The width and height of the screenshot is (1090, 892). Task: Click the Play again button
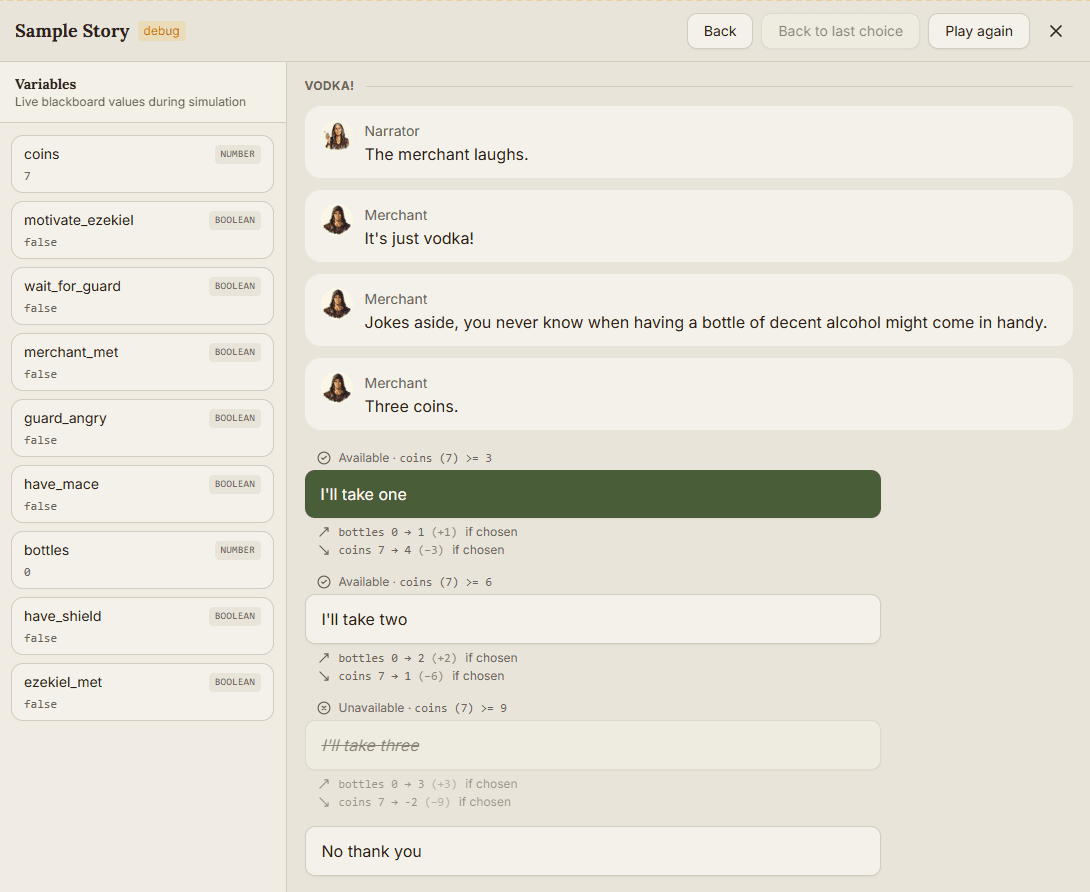[978, 31]
